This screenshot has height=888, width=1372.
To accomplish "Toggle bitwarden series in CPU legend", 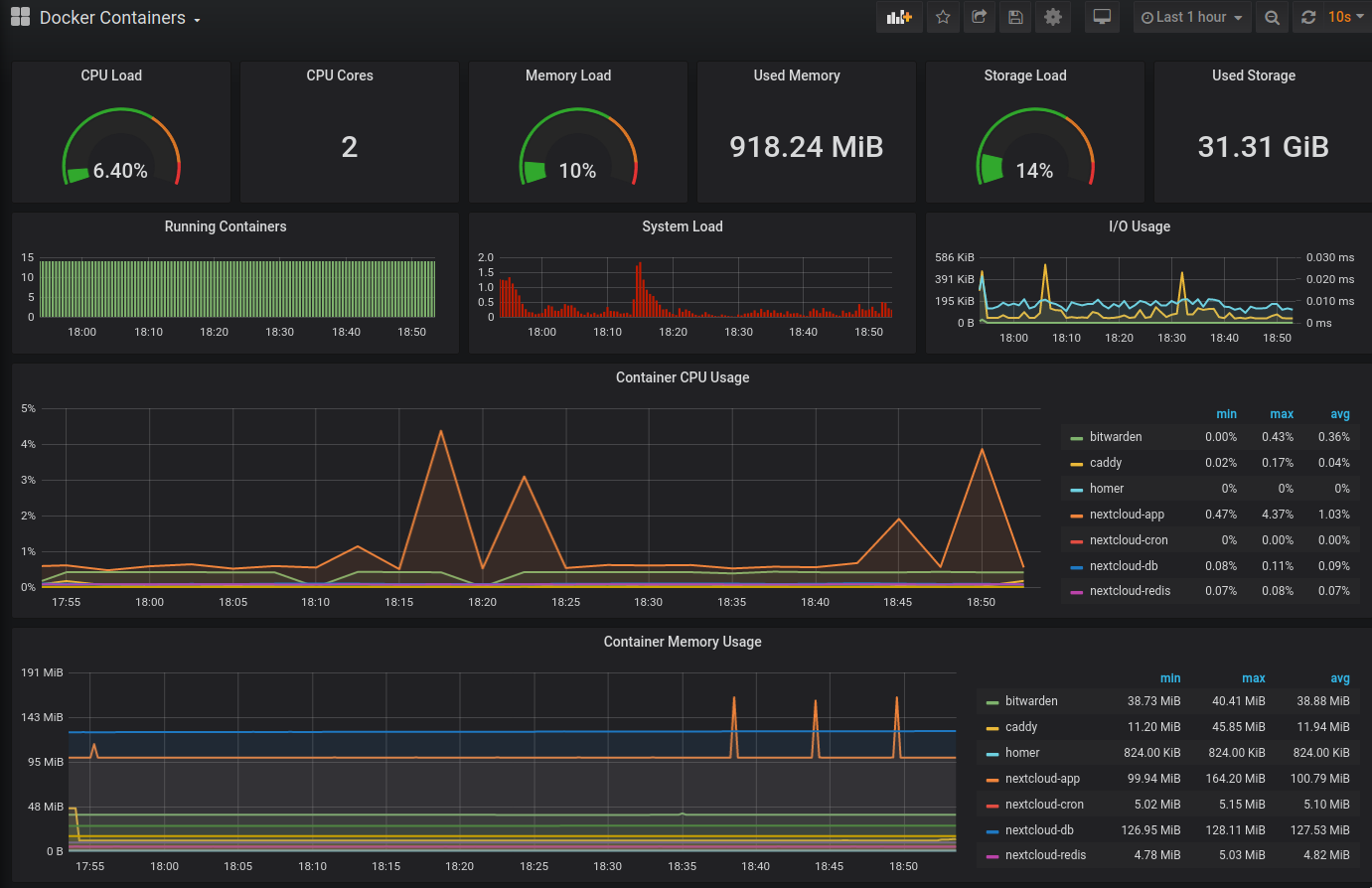I will pos(1116,437).
